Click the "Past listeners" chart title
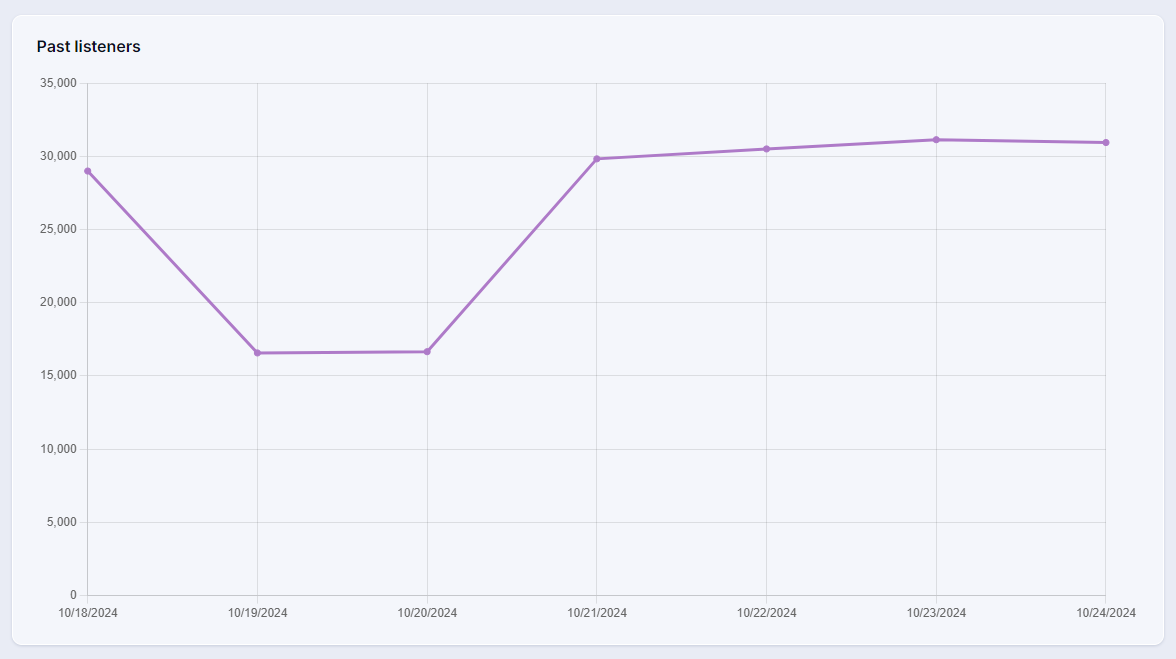 [88, 47]
